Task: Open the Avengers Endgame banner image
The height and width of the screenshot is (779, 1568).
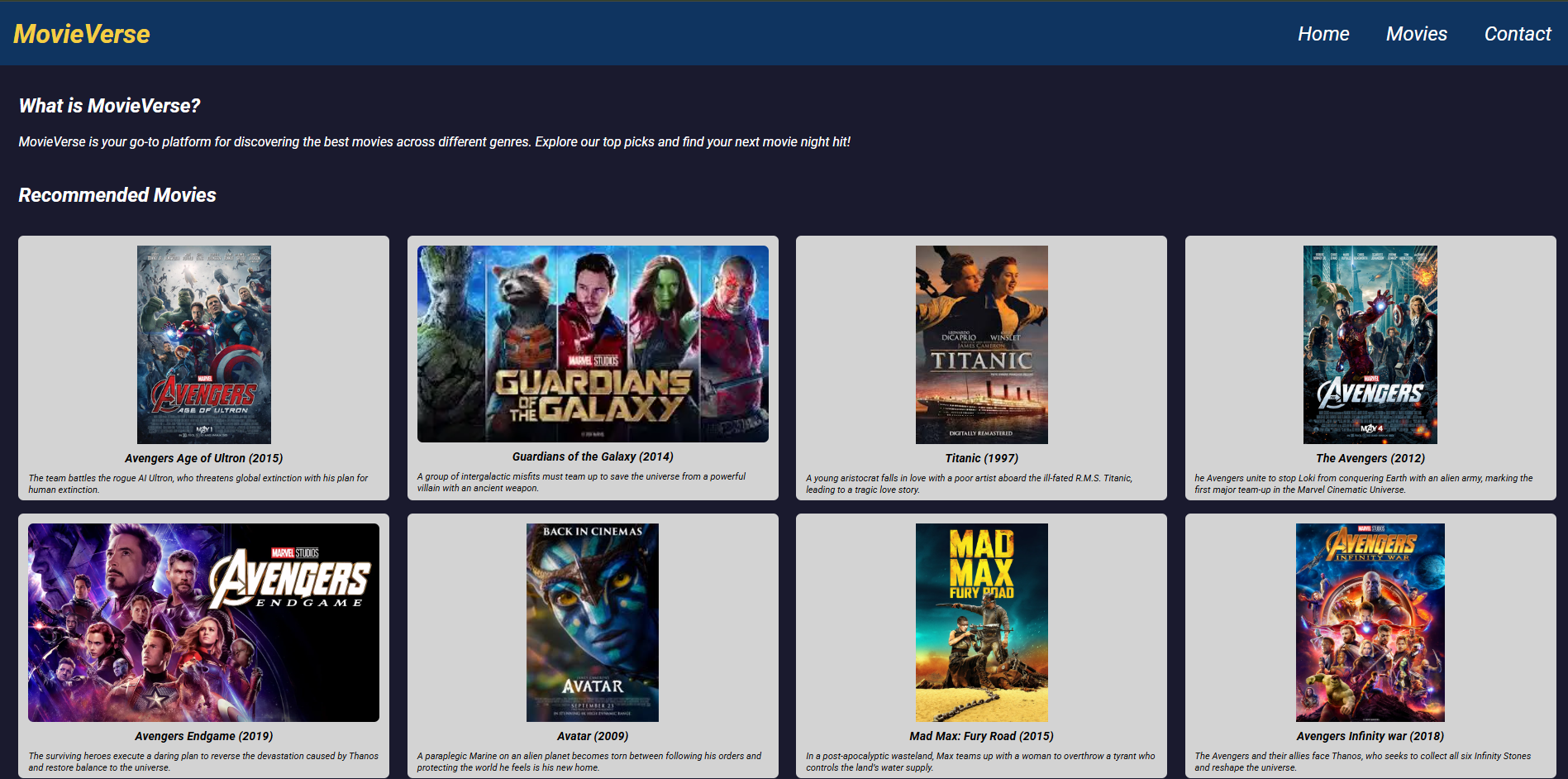Action: [x=204, y=623]
